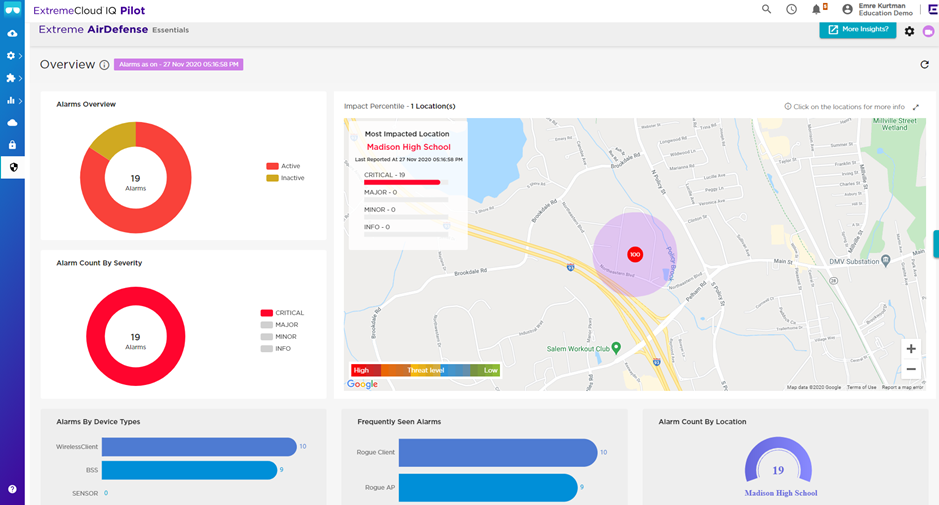Click the More Insights? button
Image resolution: width=939 pixels, height=505 pixels.
tap(858, 29)
